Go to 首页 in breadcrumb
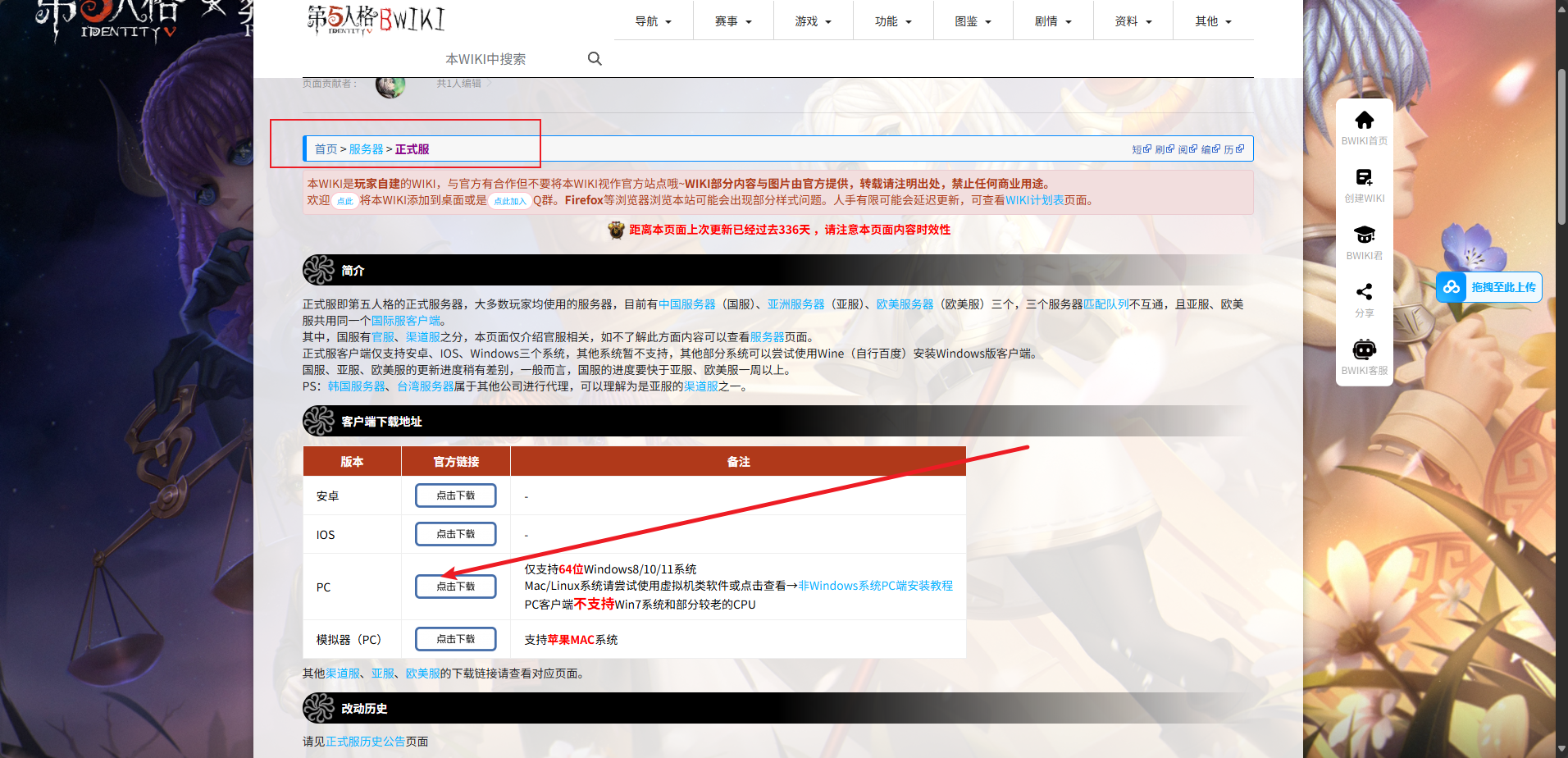The width and height of the screenshot is (1568, 758). 326,149
